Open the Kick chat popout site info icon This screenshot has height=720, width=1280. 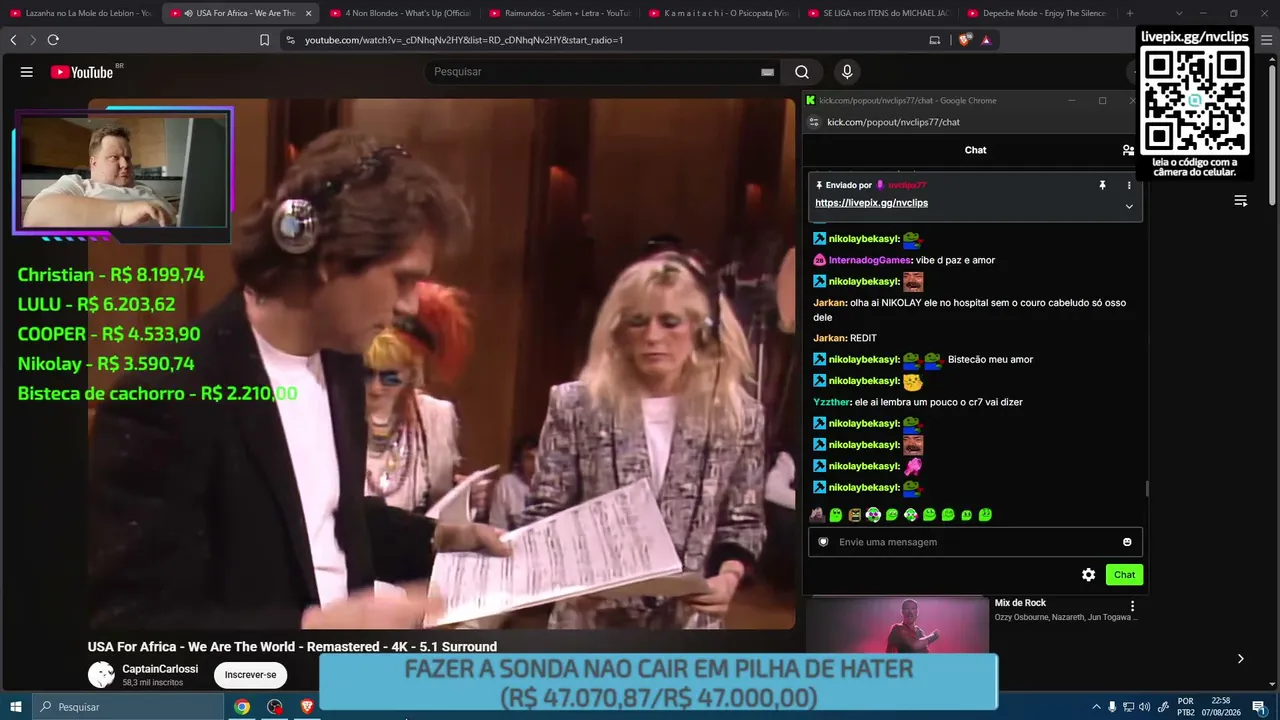point(814,122)
